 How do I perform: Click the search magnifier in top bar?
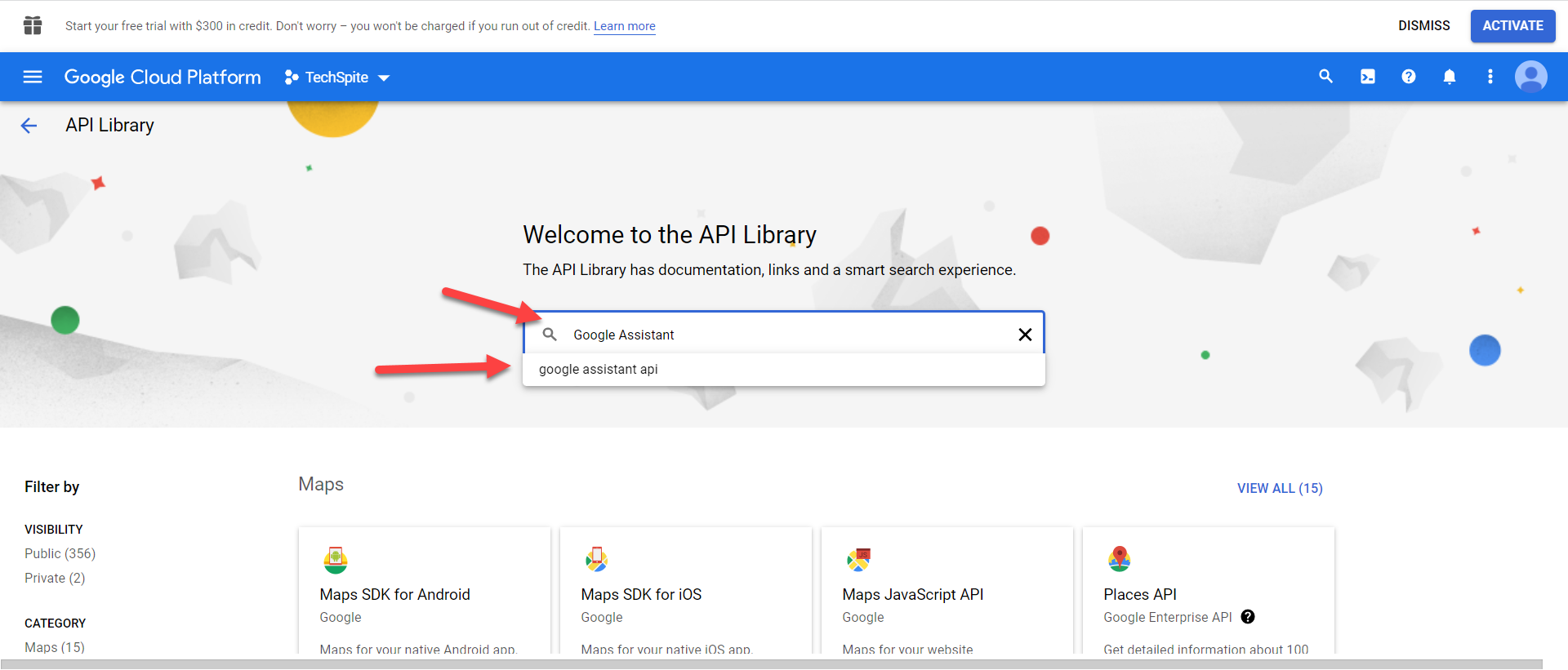pos(1325,77)
